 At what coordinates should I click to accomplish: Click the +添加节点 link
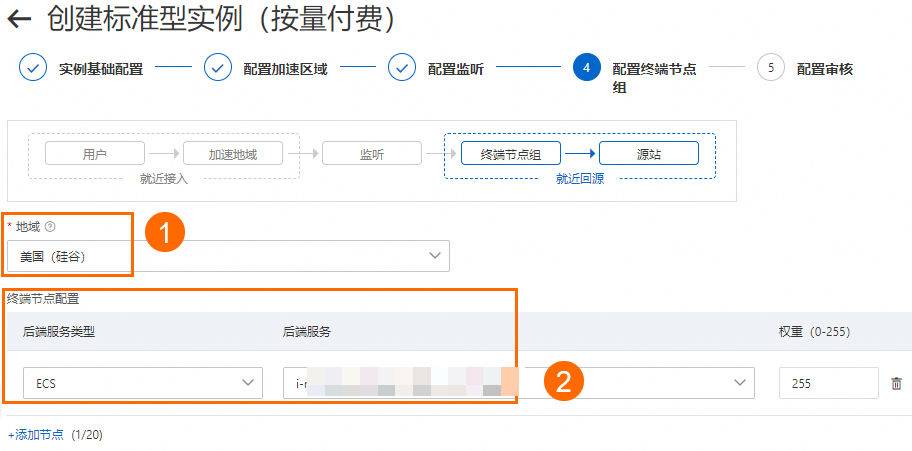coord(35,435)
